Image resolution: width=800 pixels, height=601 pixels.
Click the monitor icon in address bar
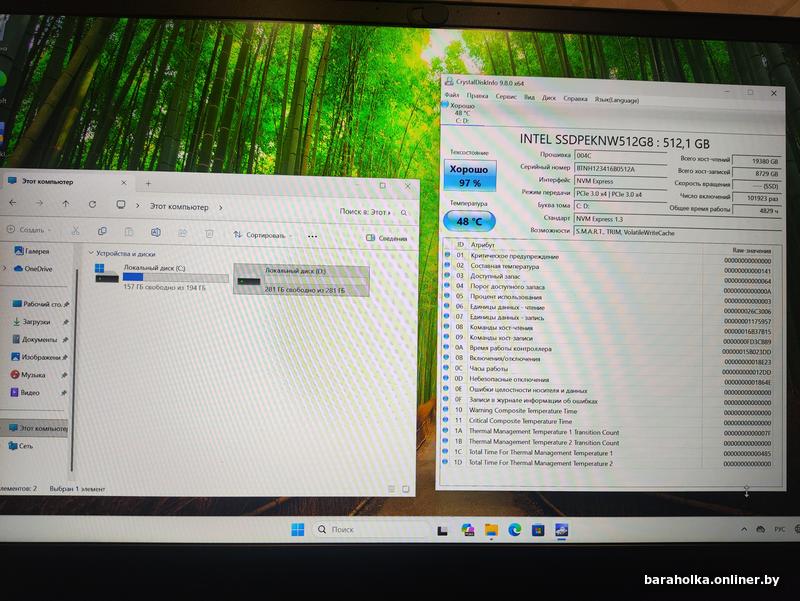point(121,205)
